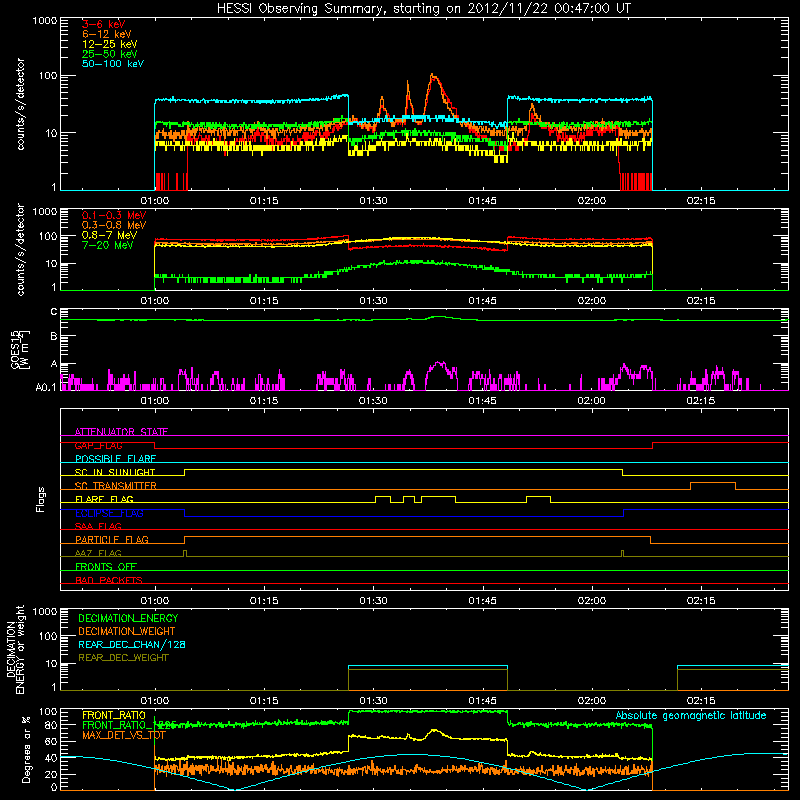Image resolution: width=800 pixels, height=800 pixels.
Task: Click the PARTICLE_FLAG label
Action: (x=112, y=539)
